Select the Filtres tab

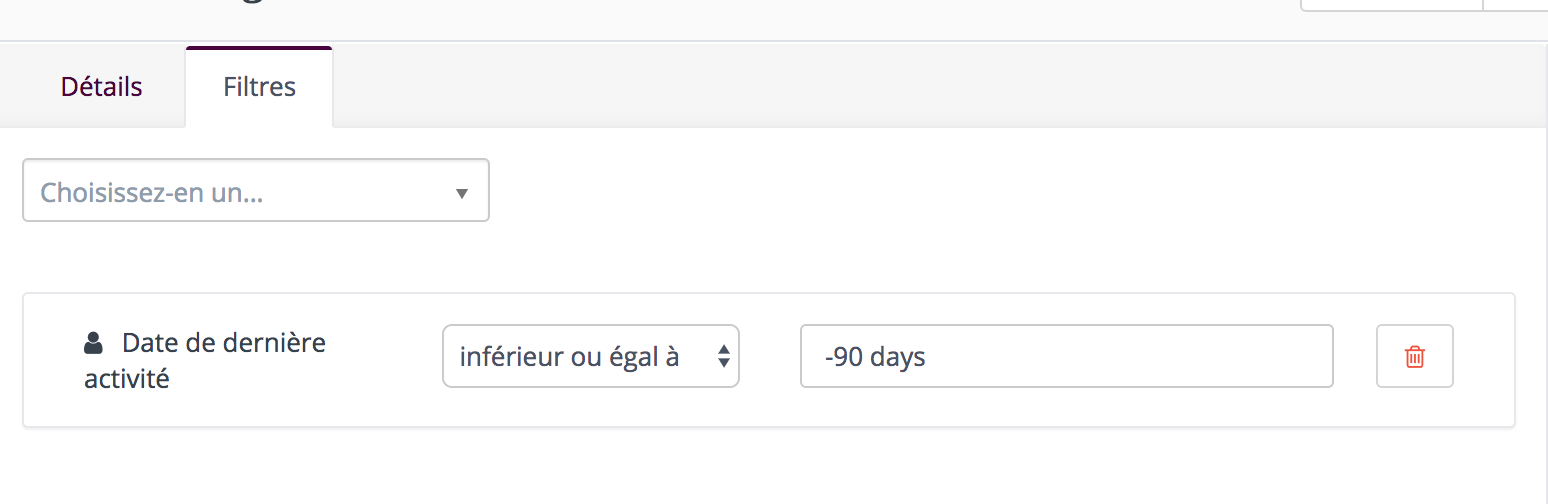point(259,87)
